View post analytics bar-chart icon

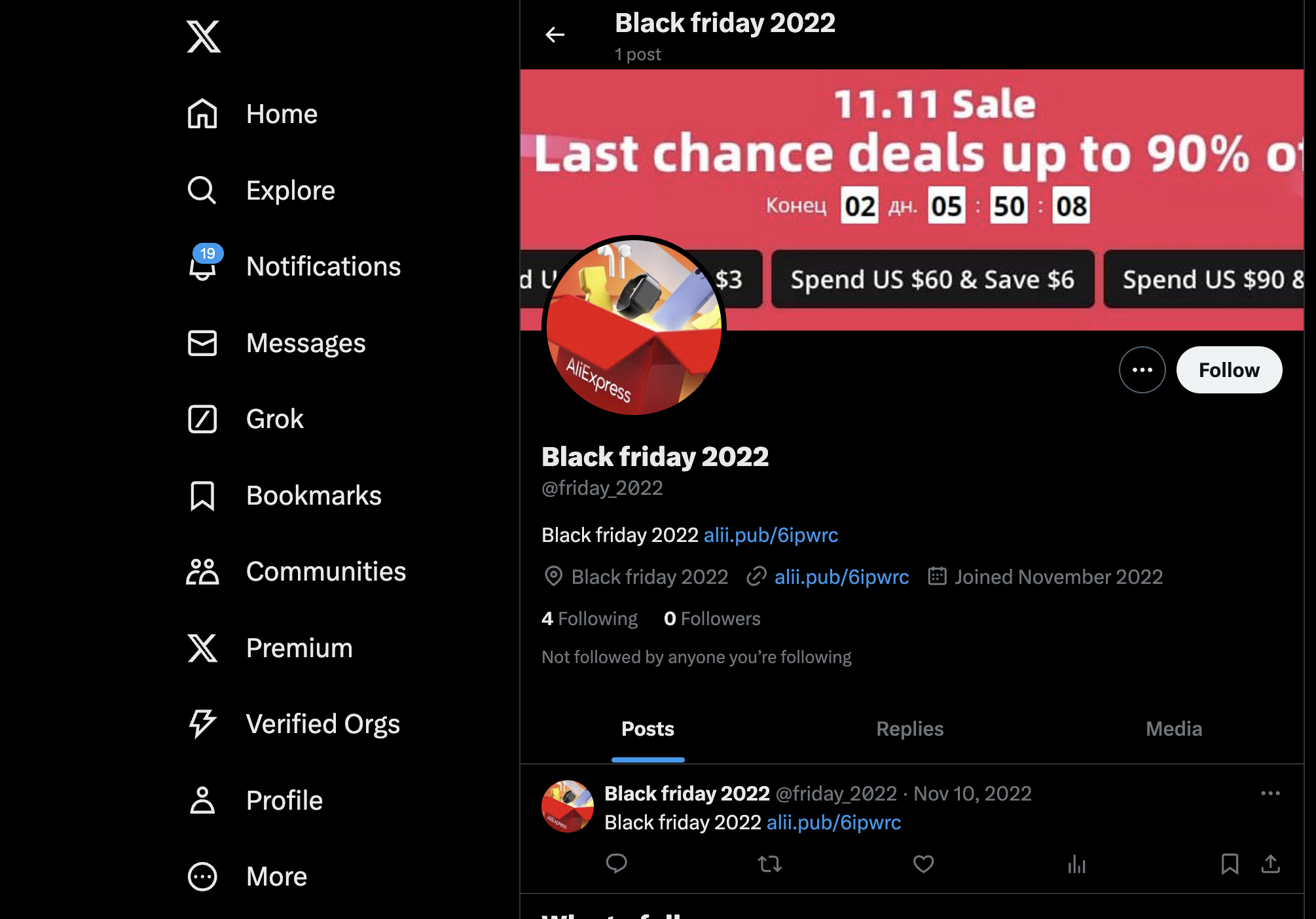pos(1076,864)
